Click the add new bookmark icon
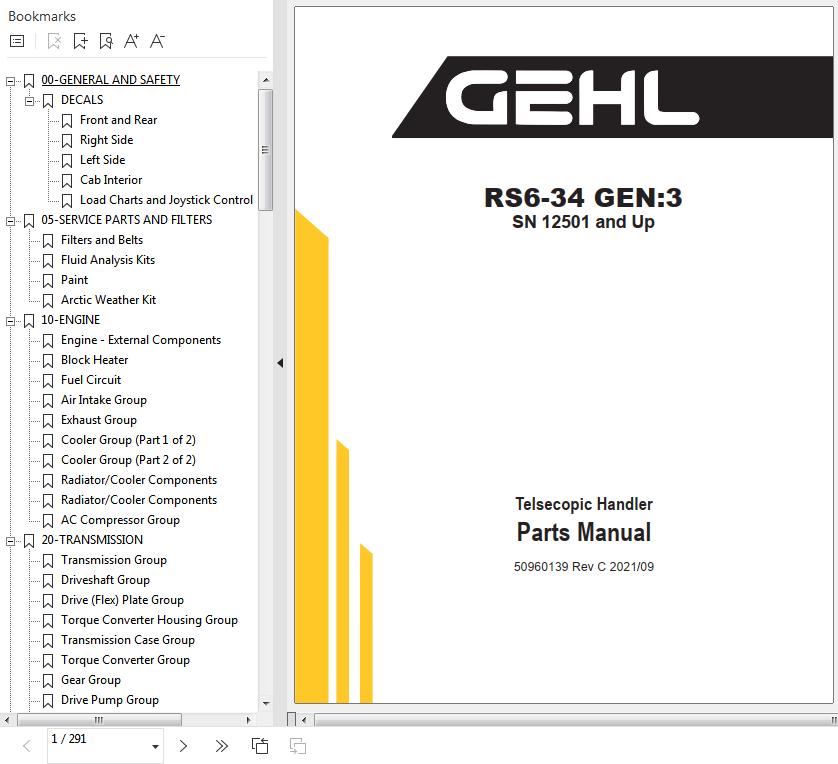 (80, 41)
